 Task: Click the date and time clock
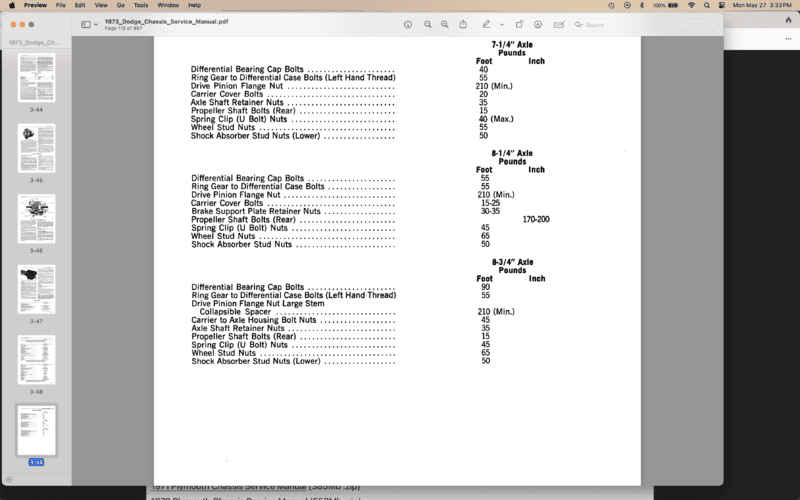point(762,5)
